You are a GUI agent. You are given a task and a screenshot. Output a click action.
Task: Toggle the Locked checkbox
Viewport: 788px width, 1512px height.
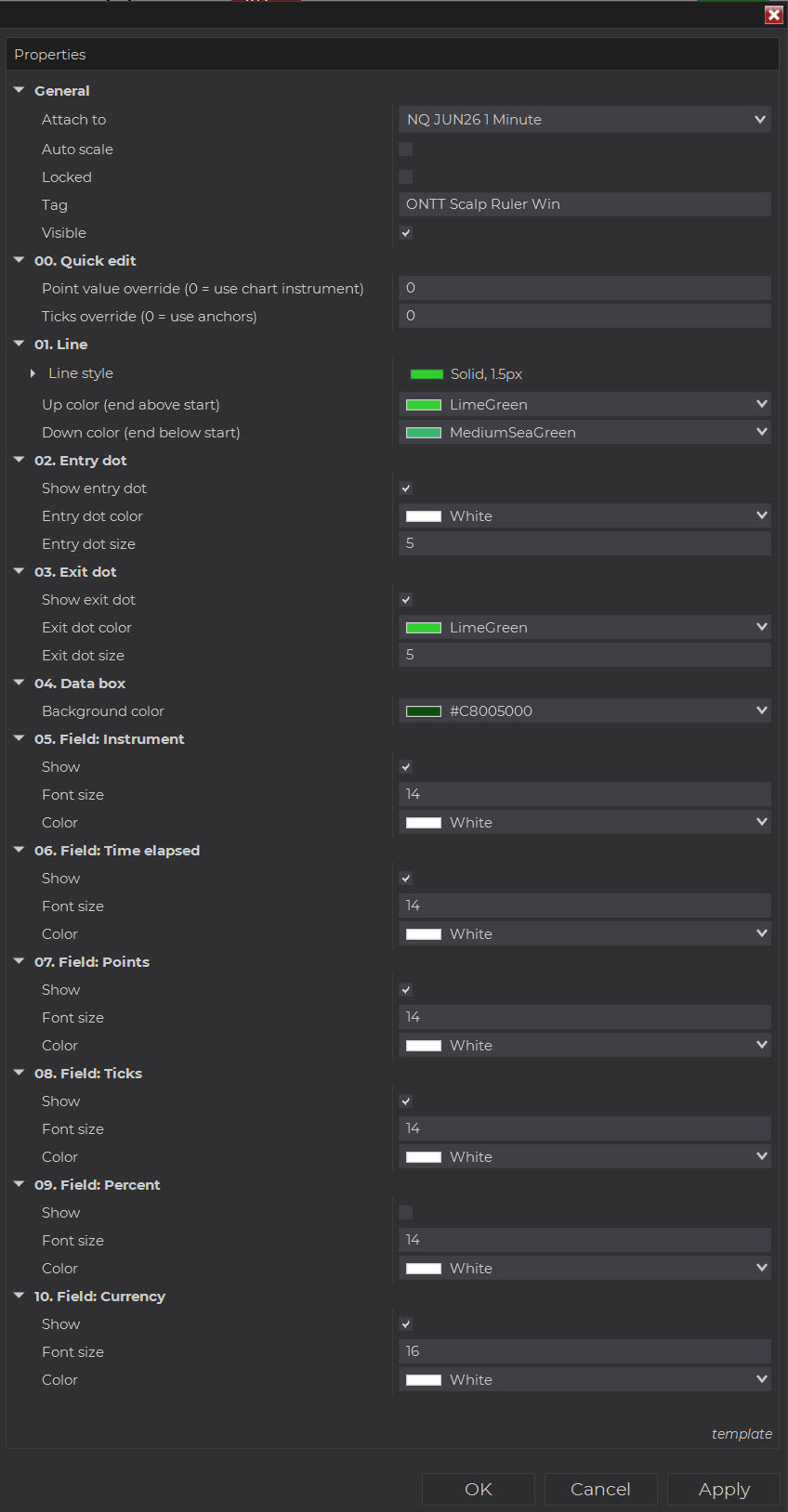pos(406,176)
